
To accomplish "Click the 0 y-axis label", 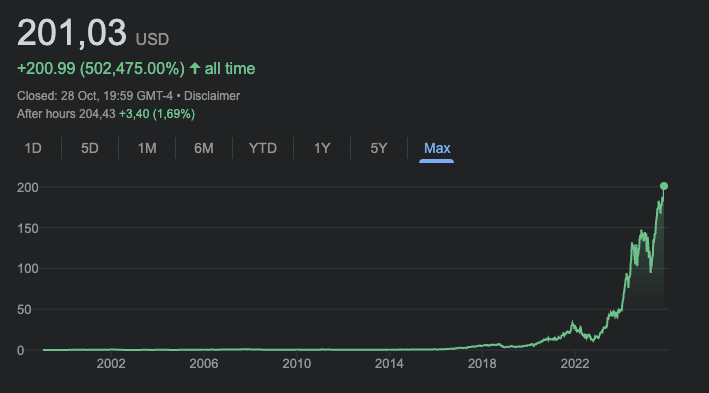I will pos(20,350).
